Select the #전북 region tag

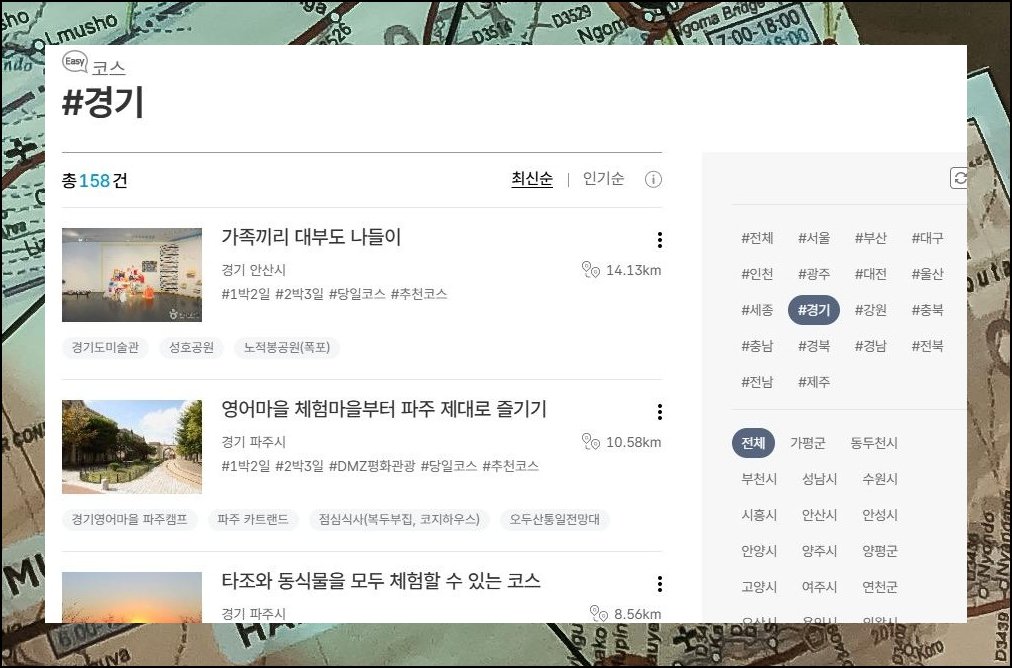927,346
